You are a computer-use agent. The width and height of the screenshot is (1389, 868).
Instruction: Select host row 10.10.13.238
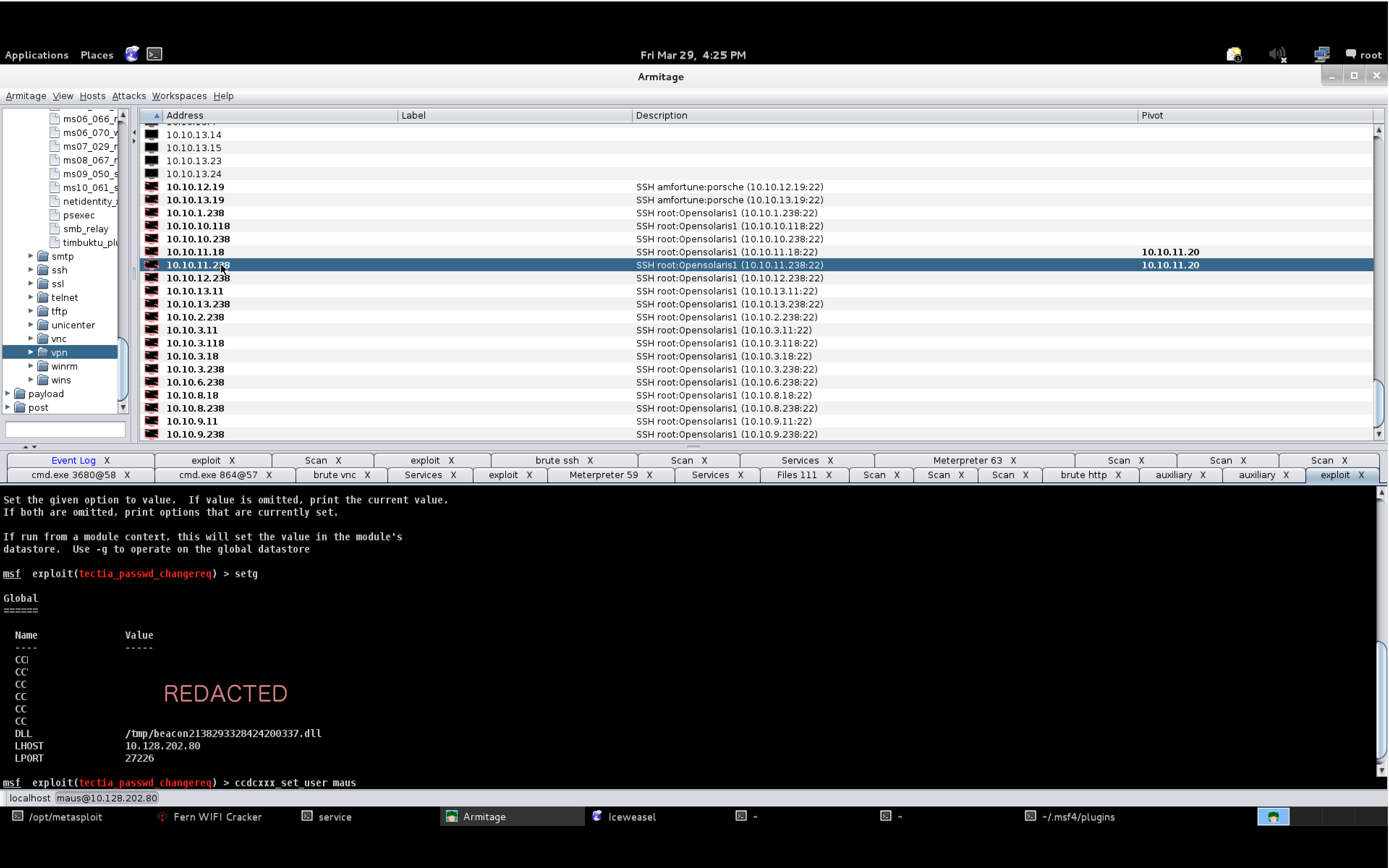pos(198,304)
